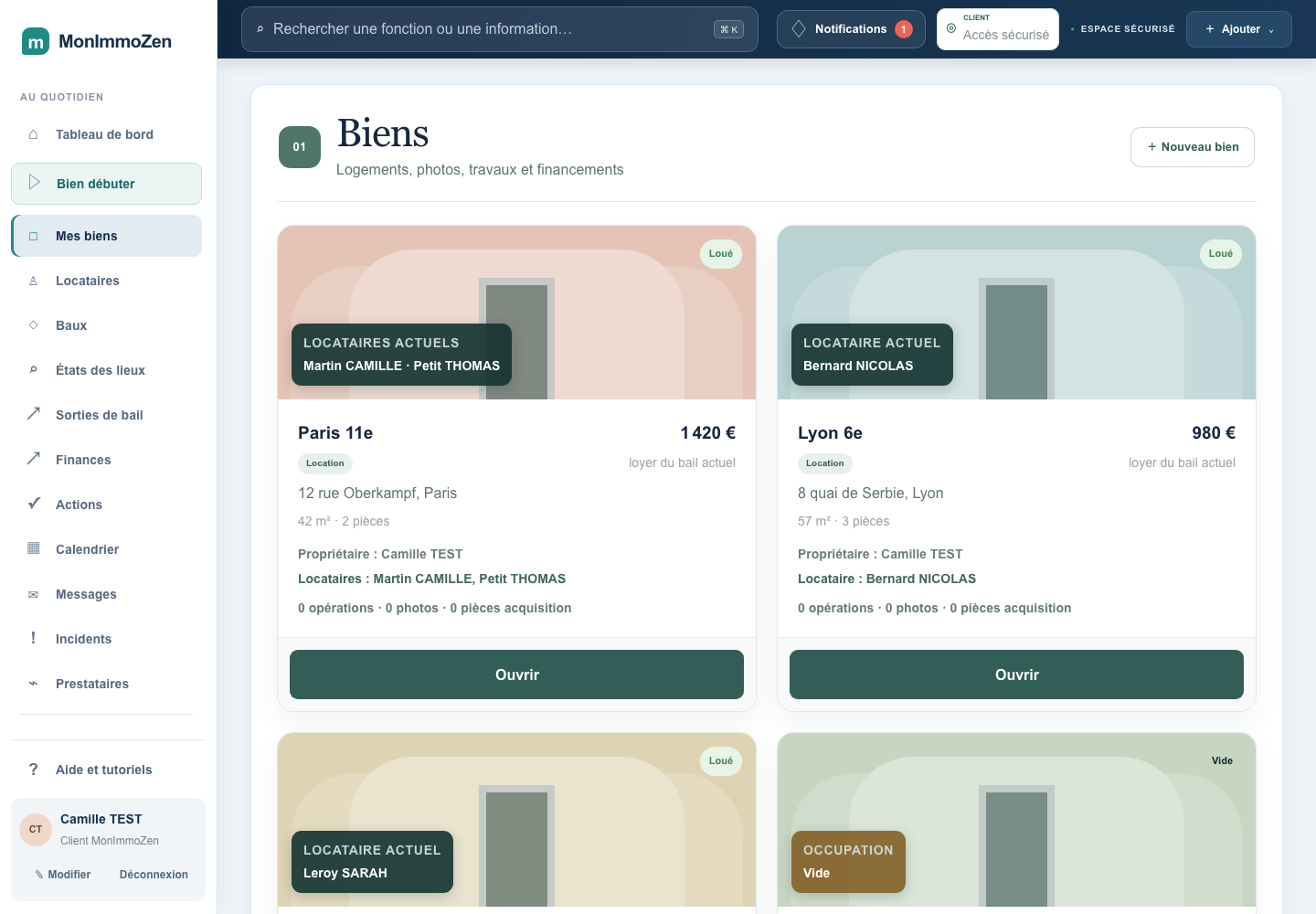
Task: Open the Notifications panel
Action: 851,29
